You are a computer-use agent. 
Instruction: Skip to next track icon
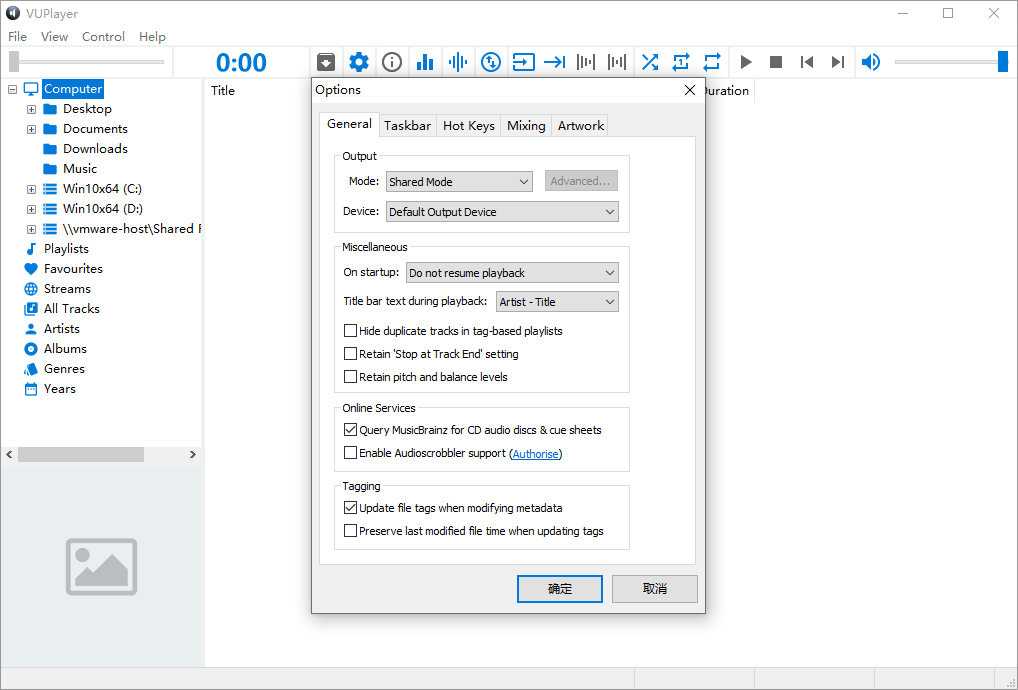coord(838,62)
